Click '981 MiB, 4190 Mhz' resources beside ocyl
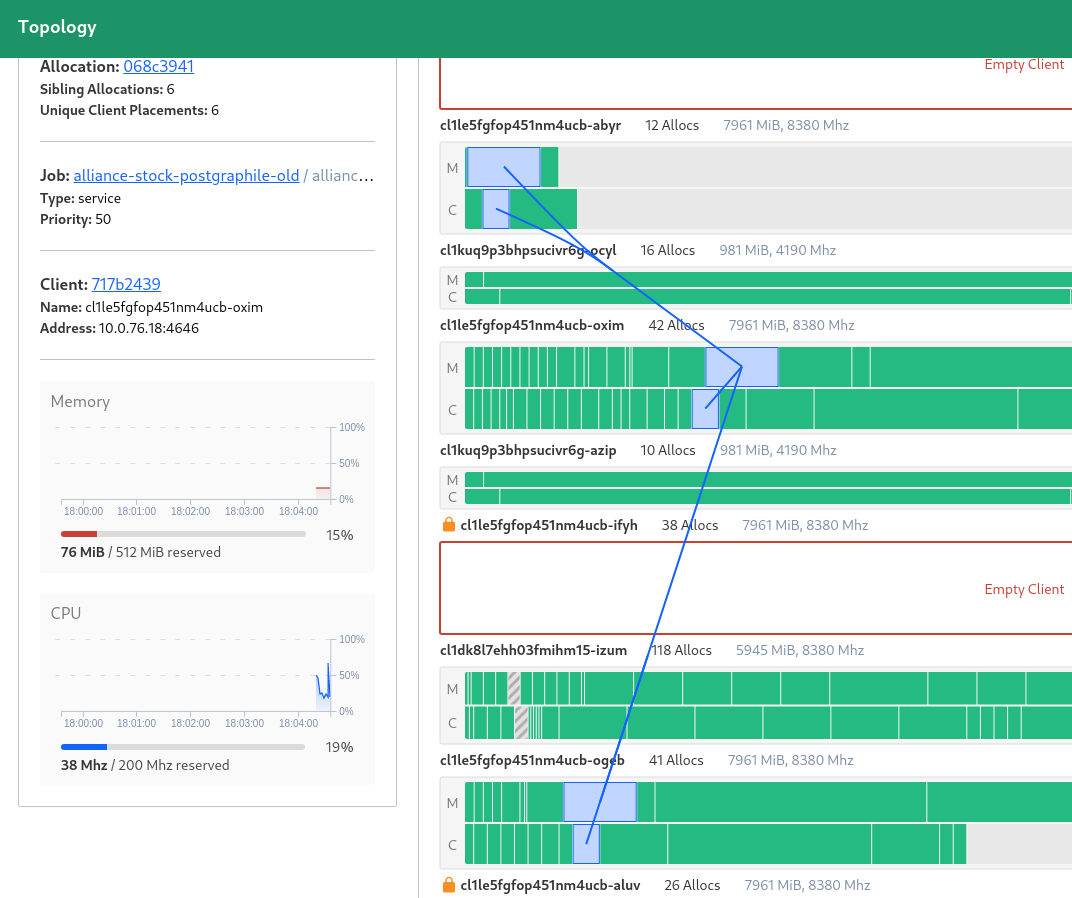1072x898 pixels. pos(777,250)
